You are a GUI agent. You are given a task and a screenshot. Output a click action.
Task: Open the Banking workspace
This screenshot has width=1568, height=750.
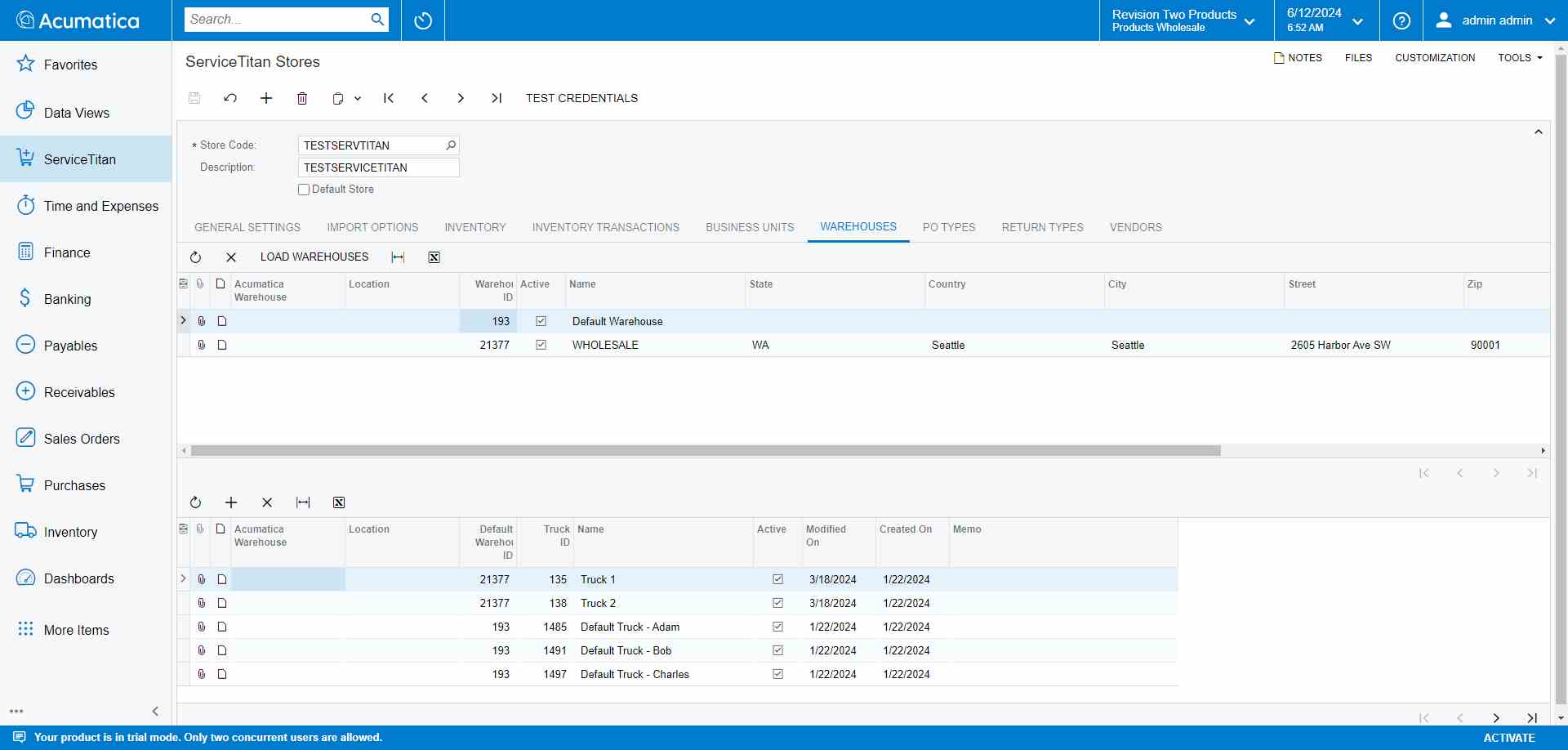point(86,299)
